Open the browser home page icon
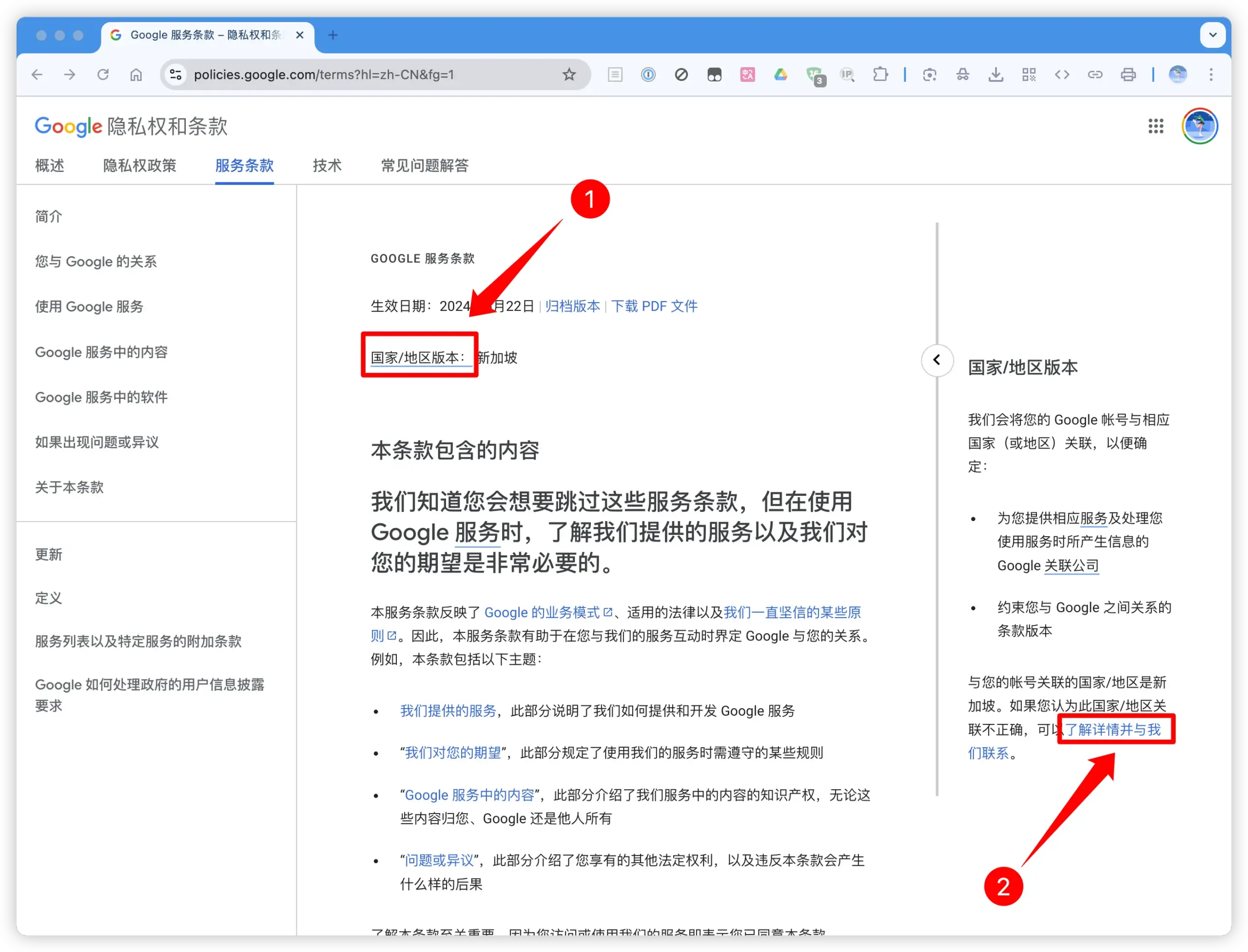Image resolution: width=1248 pixels, height=952 pixels. pyautogui.click(x=136, y=74)
